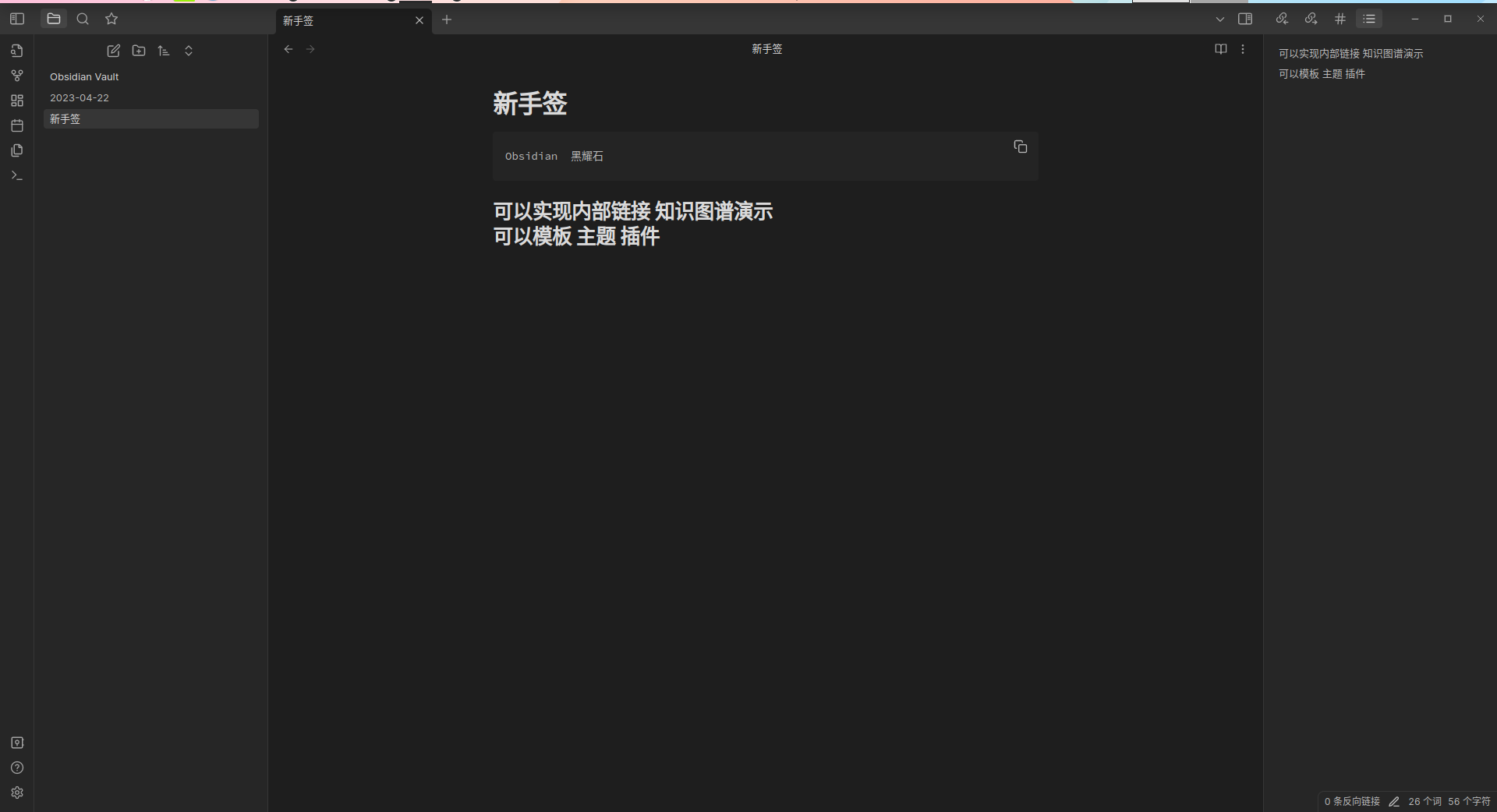Create a new note with the pencil icon
Screen dimensions: 1497x812
click(x=113, y=51)
